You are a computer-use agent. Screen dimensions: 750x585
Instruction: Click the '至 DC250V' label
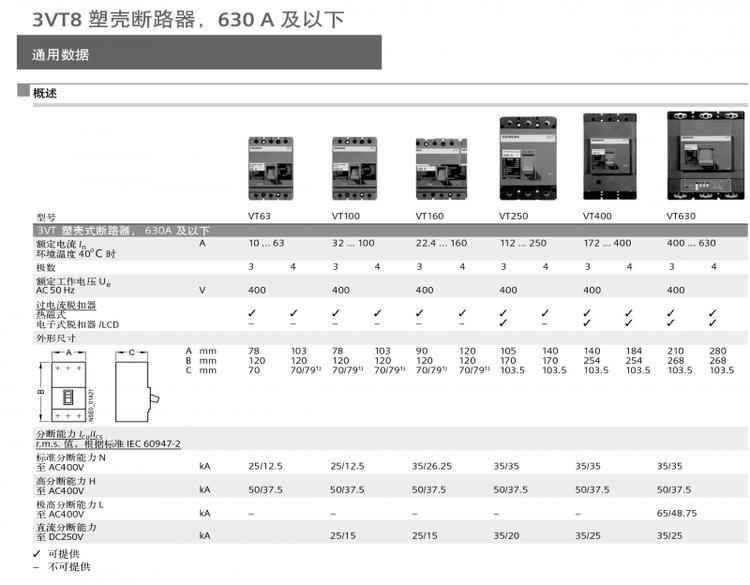60,537
